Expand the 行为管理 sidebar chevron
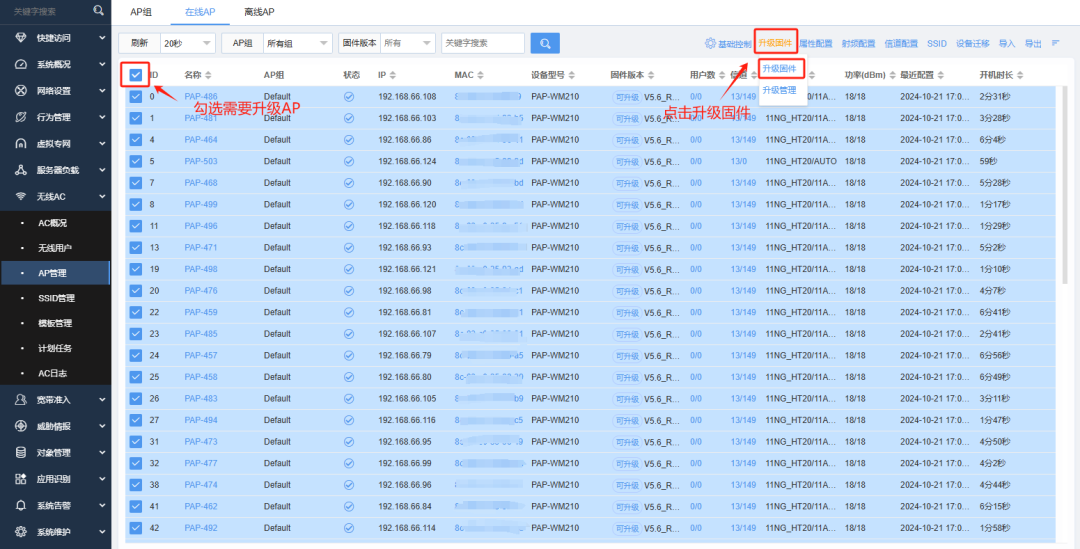The image size is (1080, 549). pos(102,117)
